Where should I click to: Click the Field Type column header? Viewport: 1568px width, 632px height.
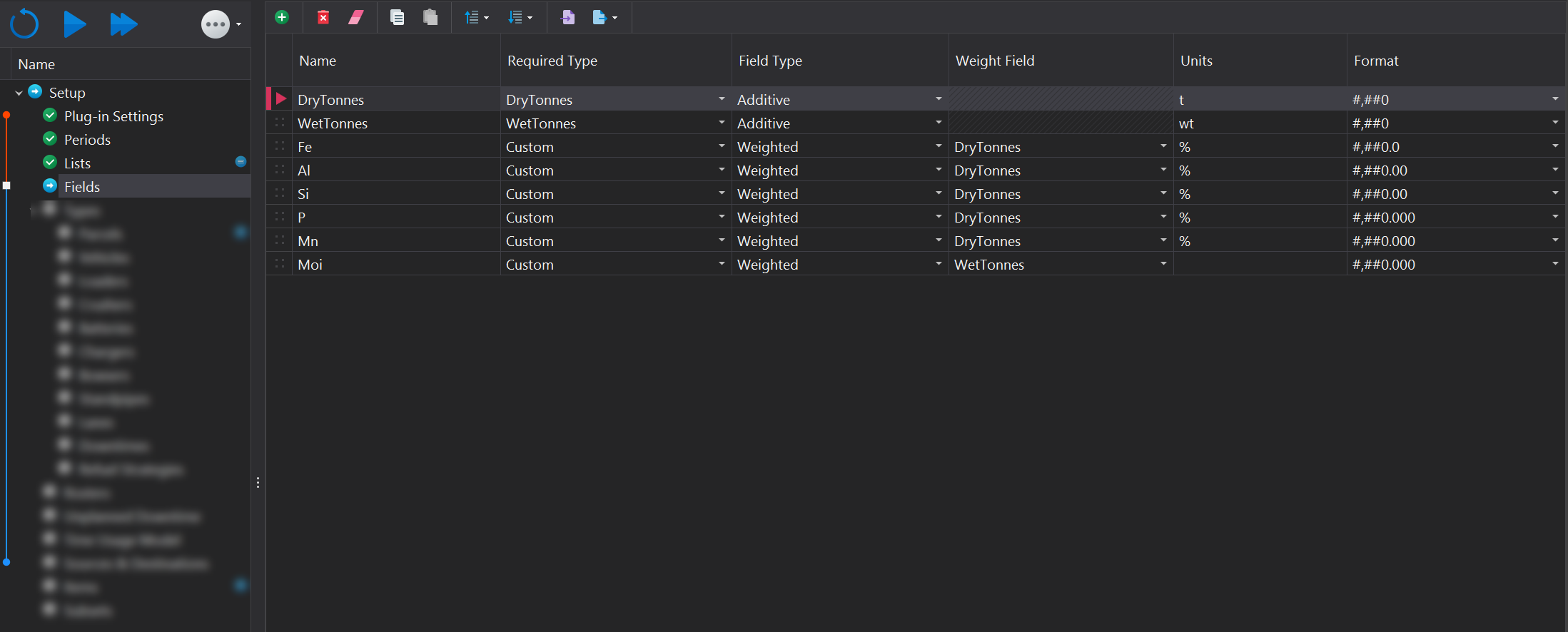(x=770, y=61)
